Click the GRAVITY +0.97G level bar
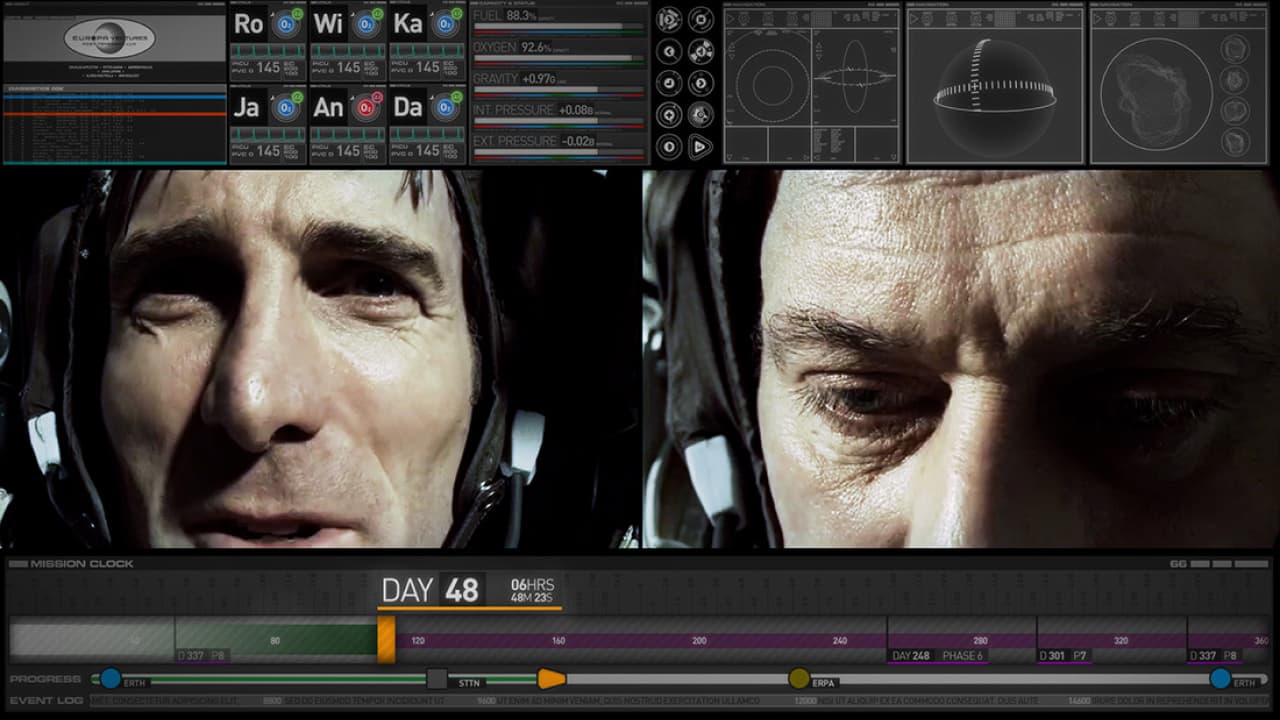The width and height of the screenshot is (1280, 720). (559, 90)
